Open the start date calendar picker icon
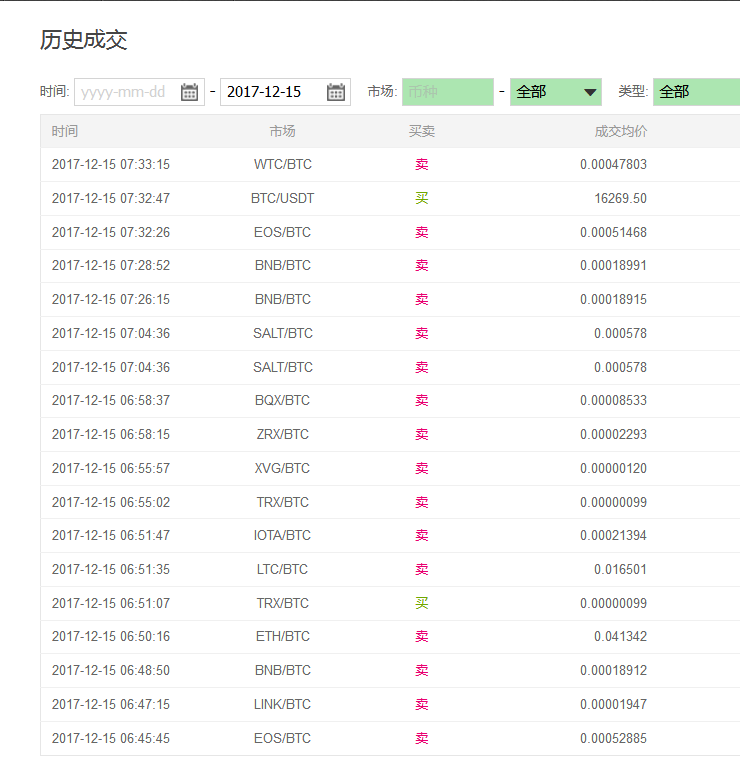The image size is (740, 775). 189,92
